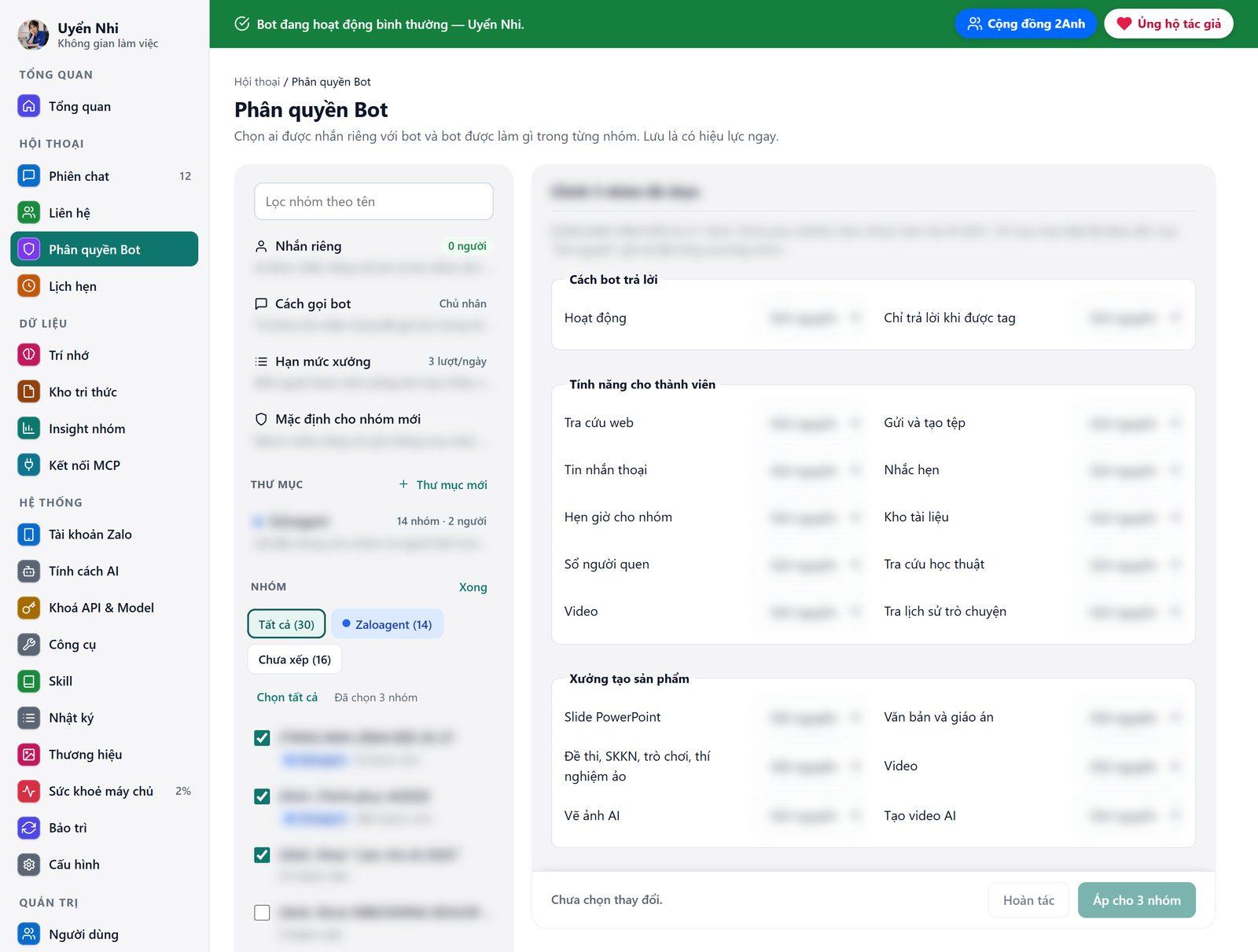Open Cấu hình gear icon

tap(29, 865)
